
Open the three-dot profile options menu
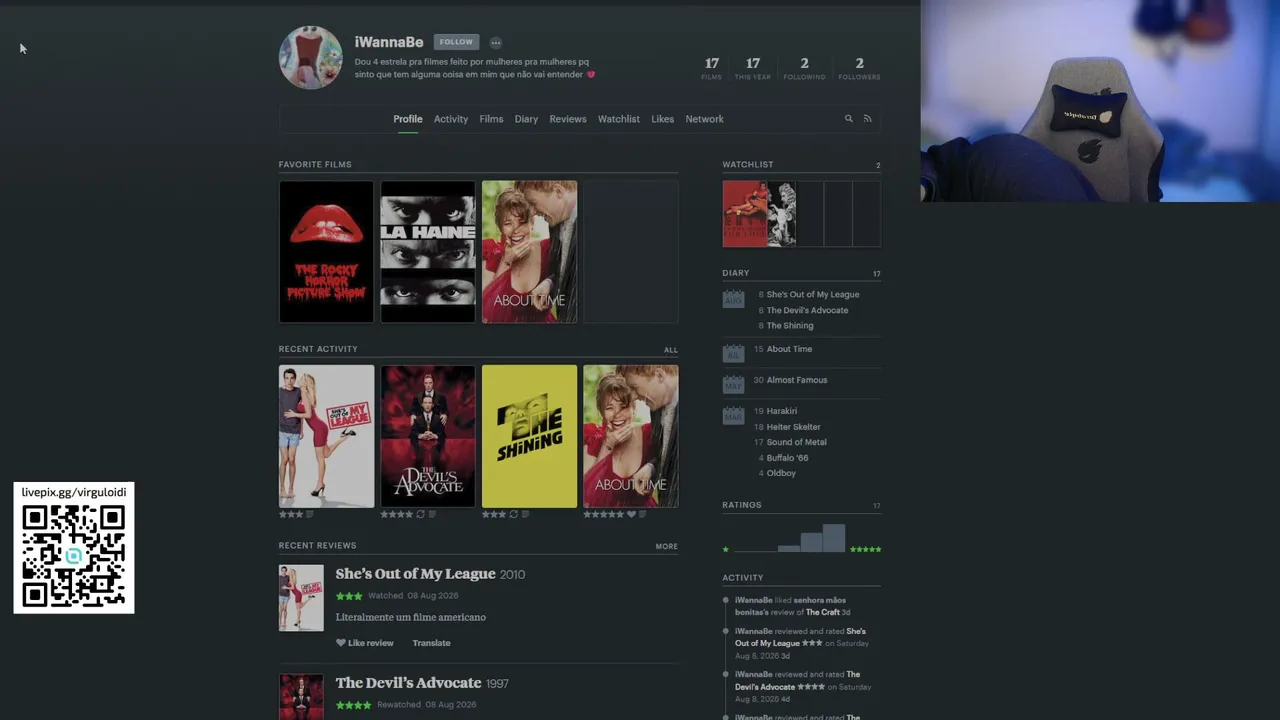496,42
